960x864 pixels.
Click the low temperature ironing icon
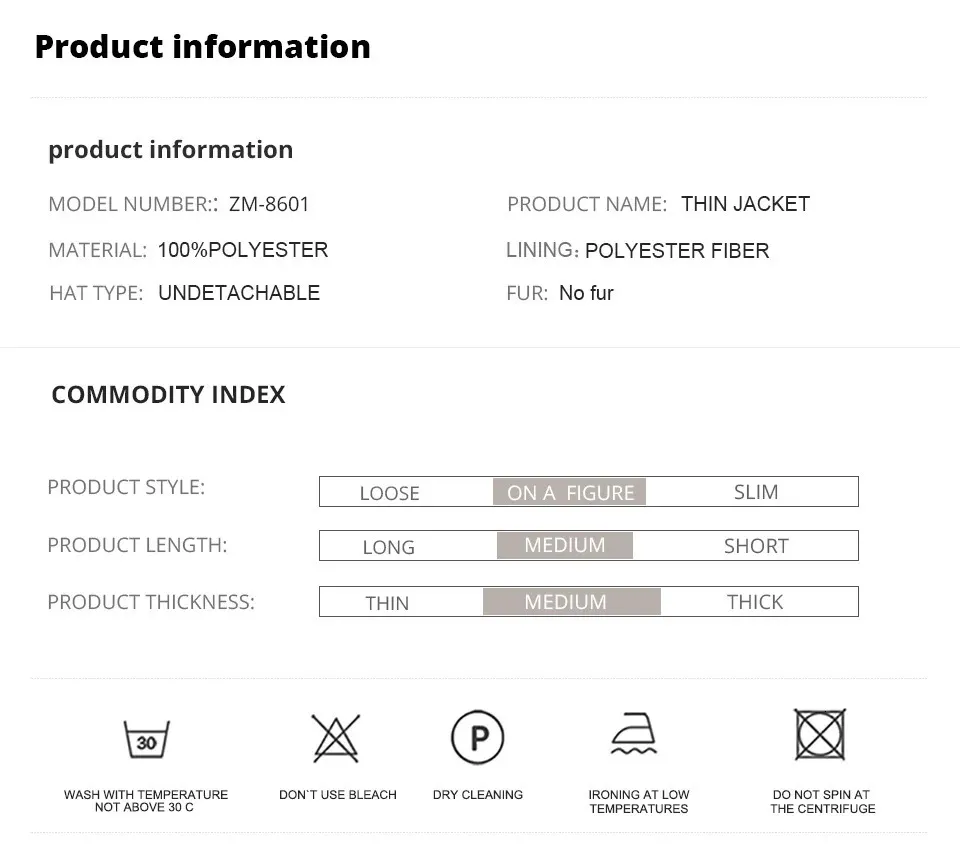point(635,737)
